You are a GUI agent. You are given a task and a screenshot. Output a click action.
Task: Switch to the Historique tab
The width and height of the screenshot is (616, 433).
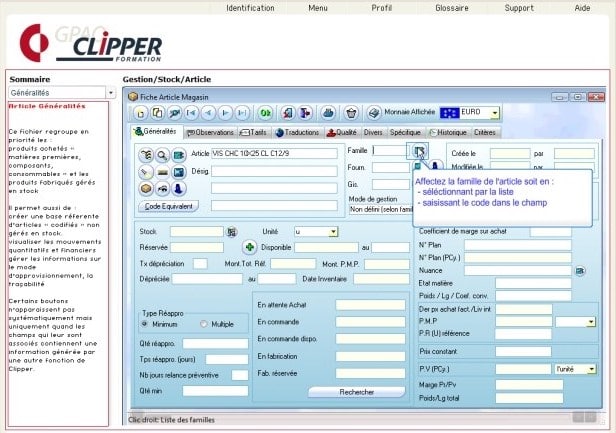point(448,133)
